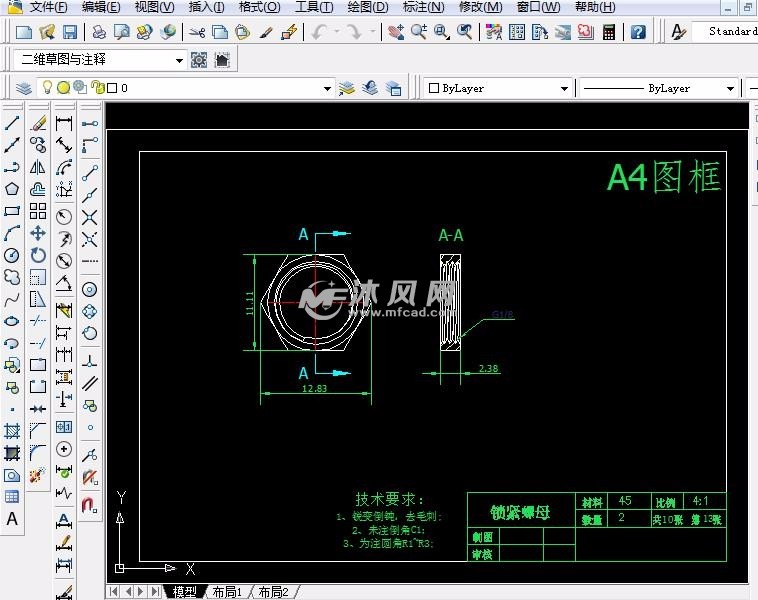Start the Linear dimension tool
Image resolution: width=758 pixels, height=600 pixels.
(64, 124)
